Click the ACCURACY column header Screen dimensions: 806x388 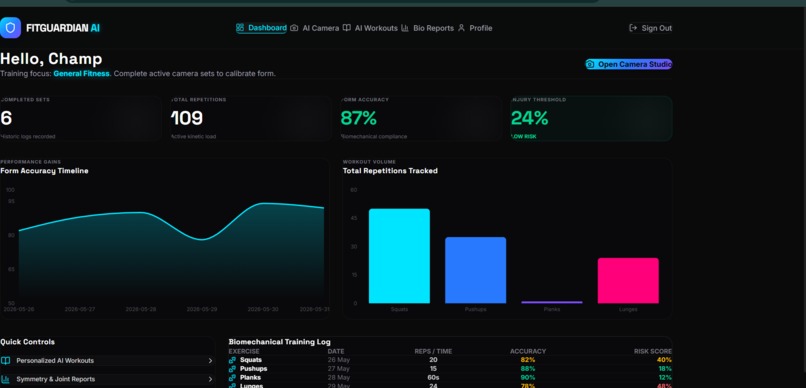[x=528, y=352]
